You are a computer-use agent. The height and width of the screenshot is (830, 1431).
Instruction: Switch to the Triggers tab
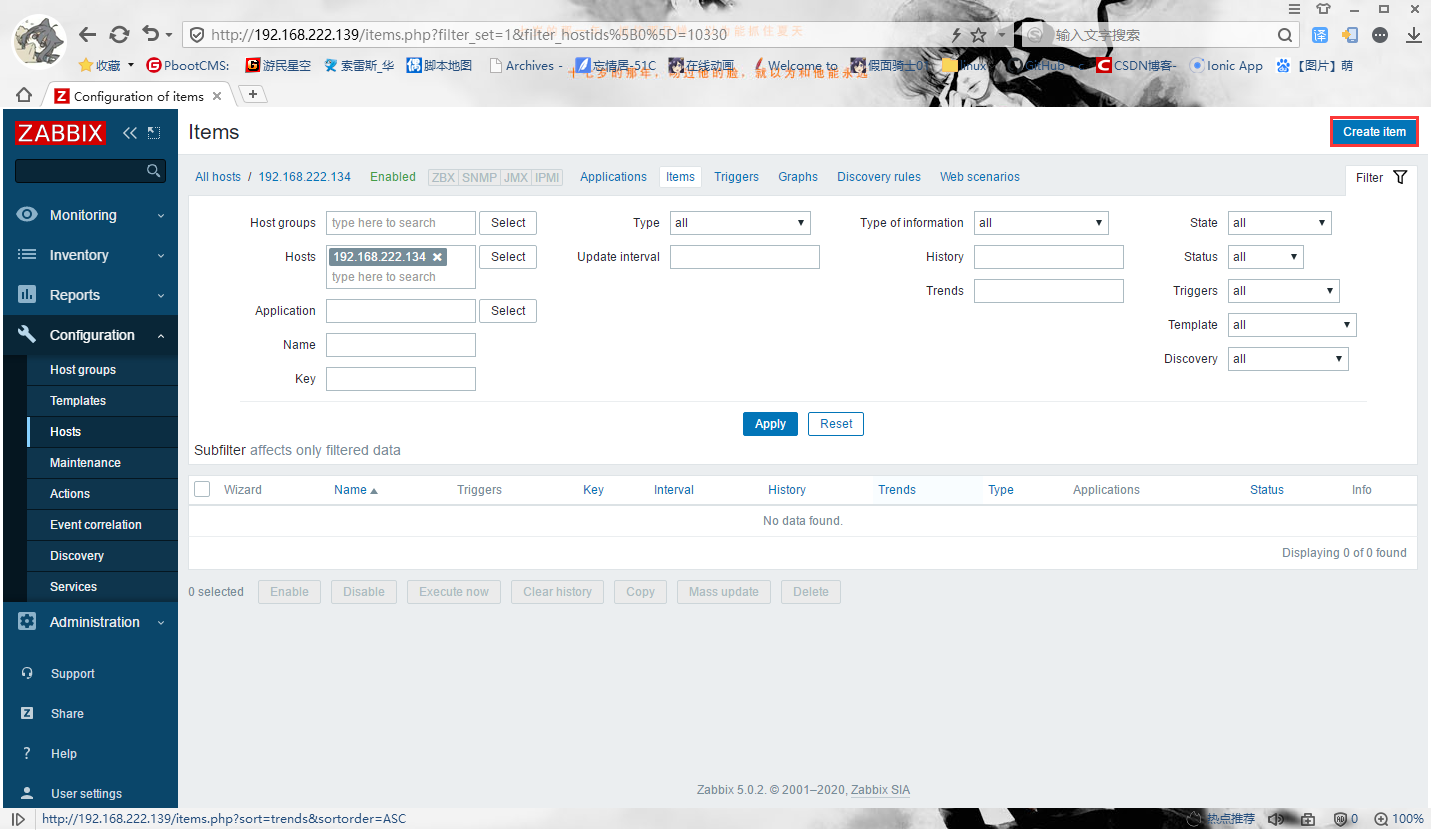736,177
